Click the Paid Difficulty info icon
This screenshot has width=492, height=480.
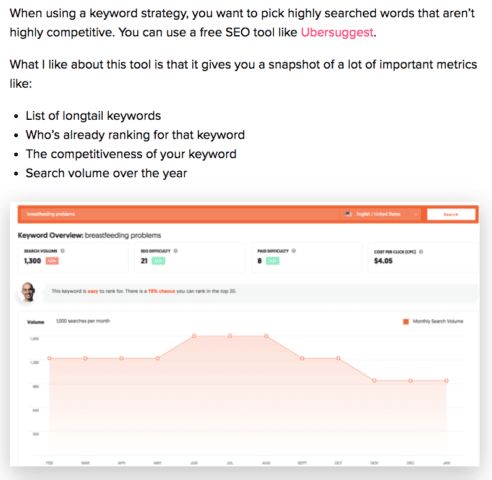click(x=294, y=251)
